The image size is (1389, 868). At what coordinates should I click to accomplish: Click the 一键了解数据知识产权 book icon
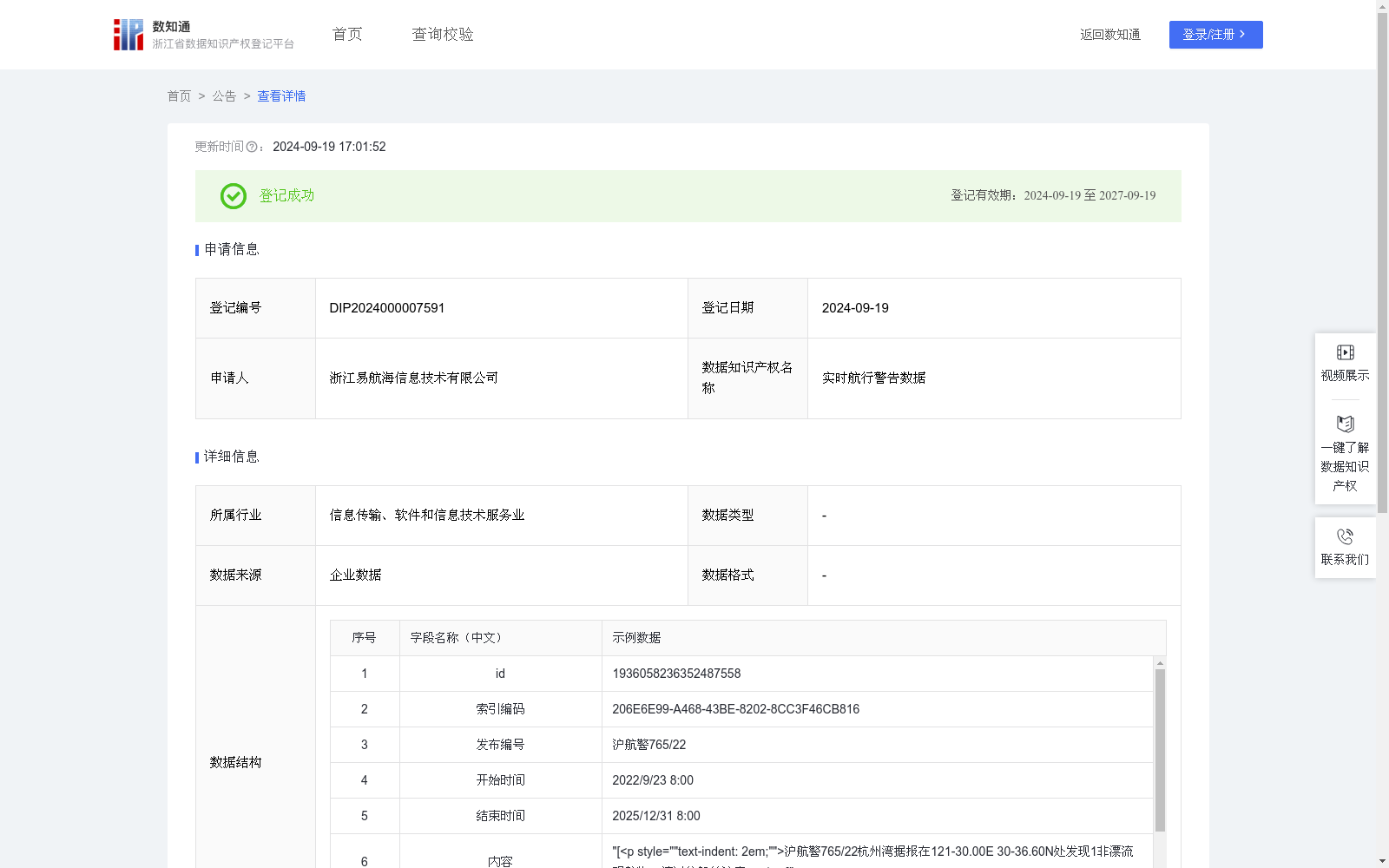tap(1345, 424)
